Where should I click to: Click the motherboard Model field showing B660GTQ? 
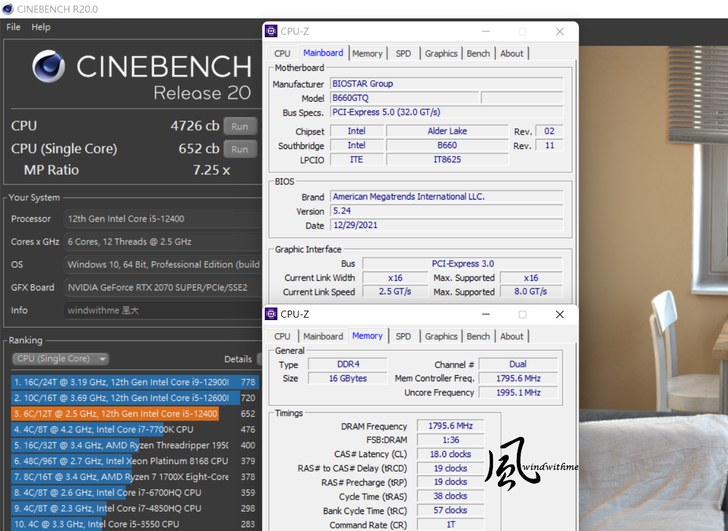(402, 99)
